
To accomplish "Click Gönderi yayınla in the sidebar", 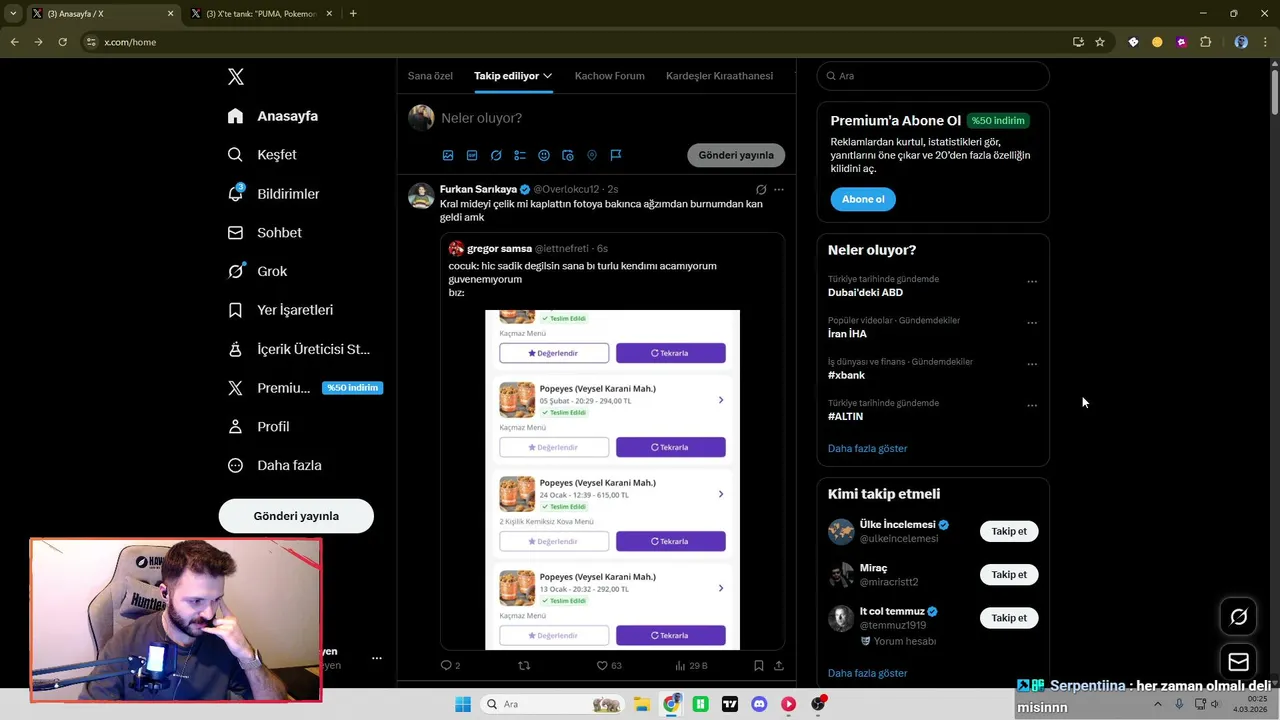I will coord(296,516).
